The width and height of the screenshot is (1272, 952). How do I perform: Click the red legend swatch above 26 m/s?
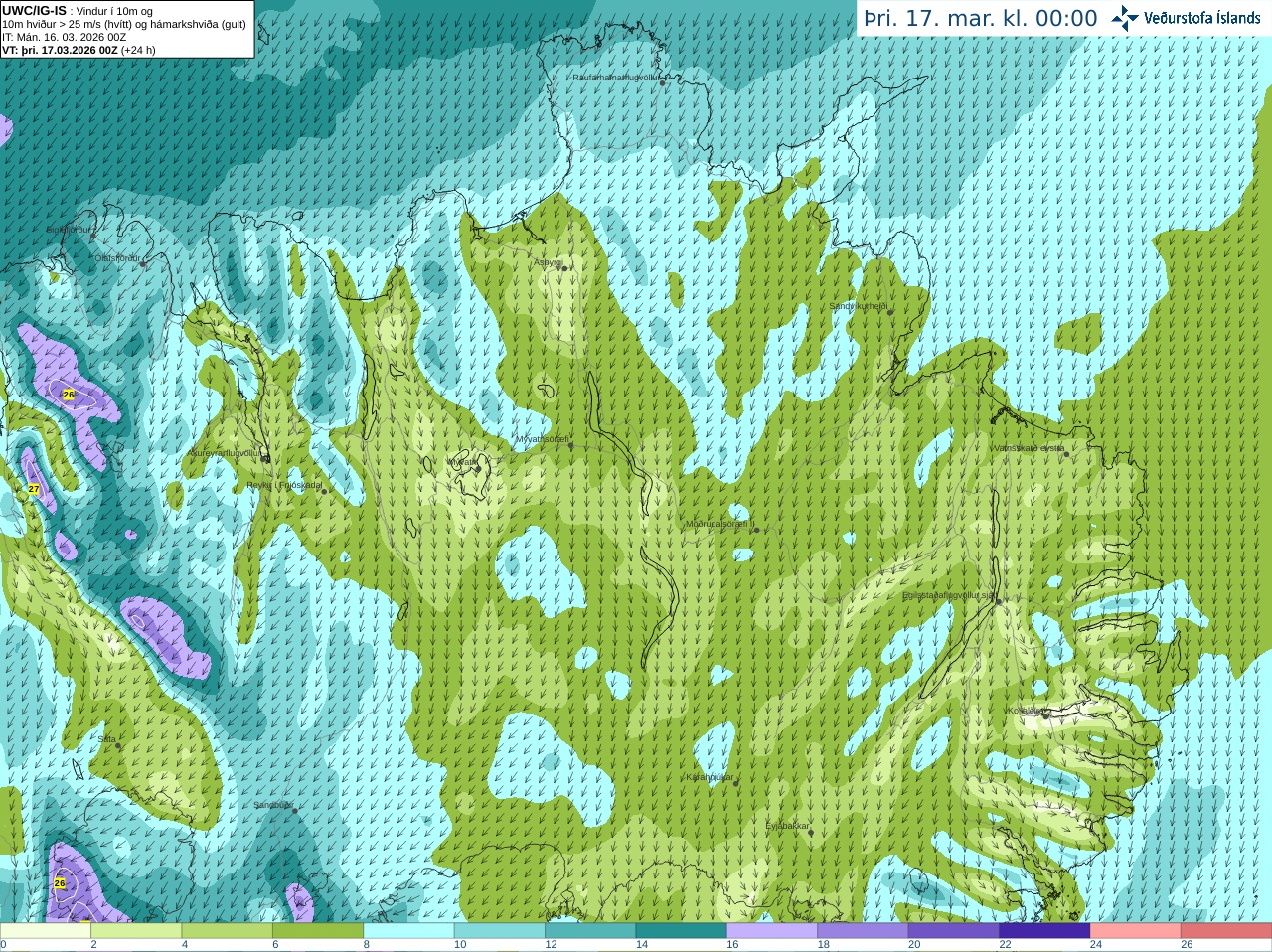[x=1226, y=931]
